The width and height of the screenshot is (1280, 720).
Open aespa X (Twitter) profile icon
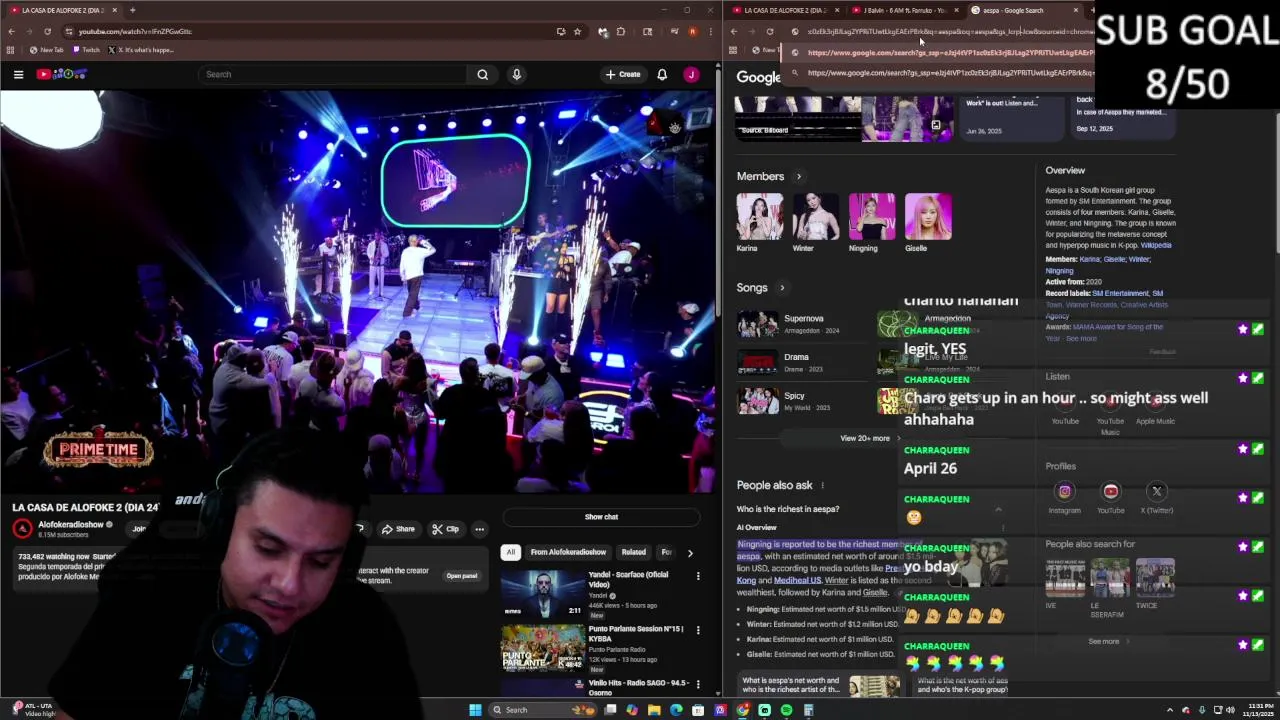tap(1157, 492)
